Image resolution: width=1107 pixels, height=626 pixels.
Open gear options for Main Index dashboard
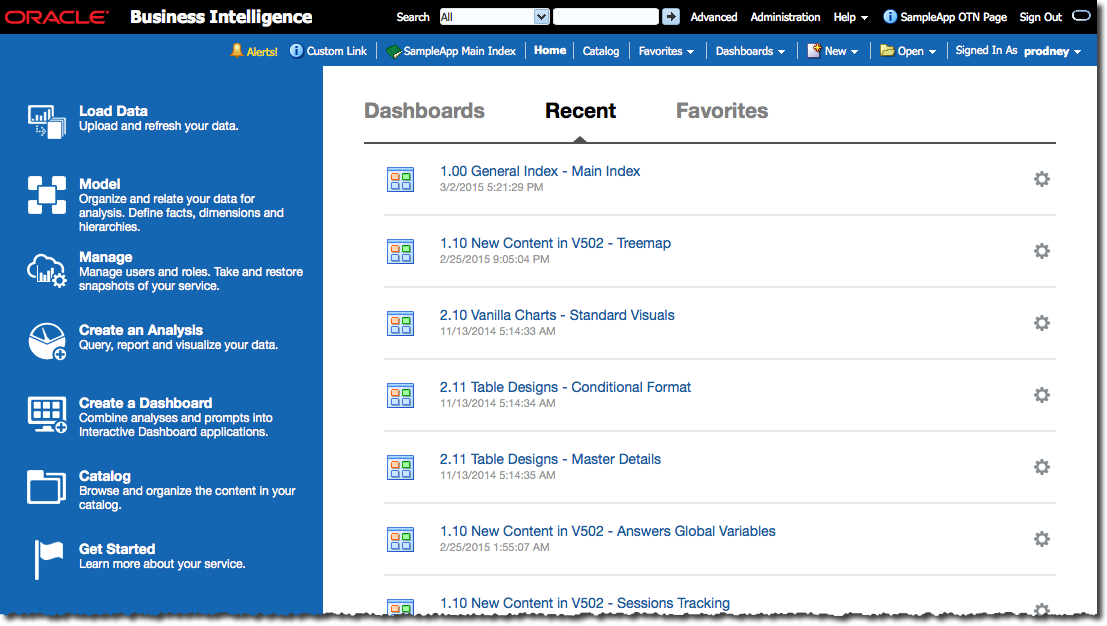(1041, 179)
